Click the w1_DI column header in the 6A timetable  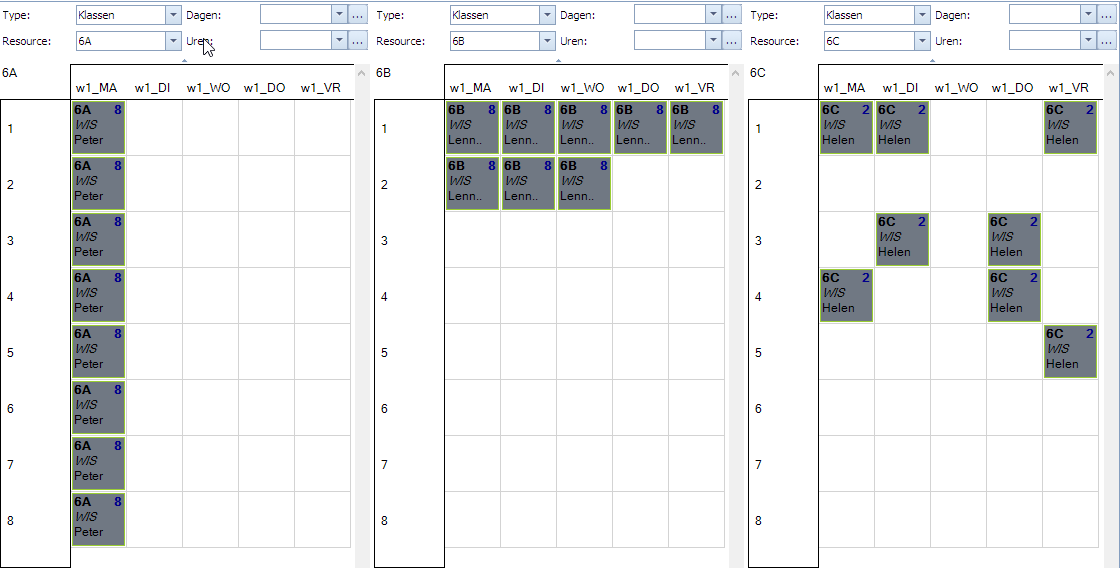(152, 88)
